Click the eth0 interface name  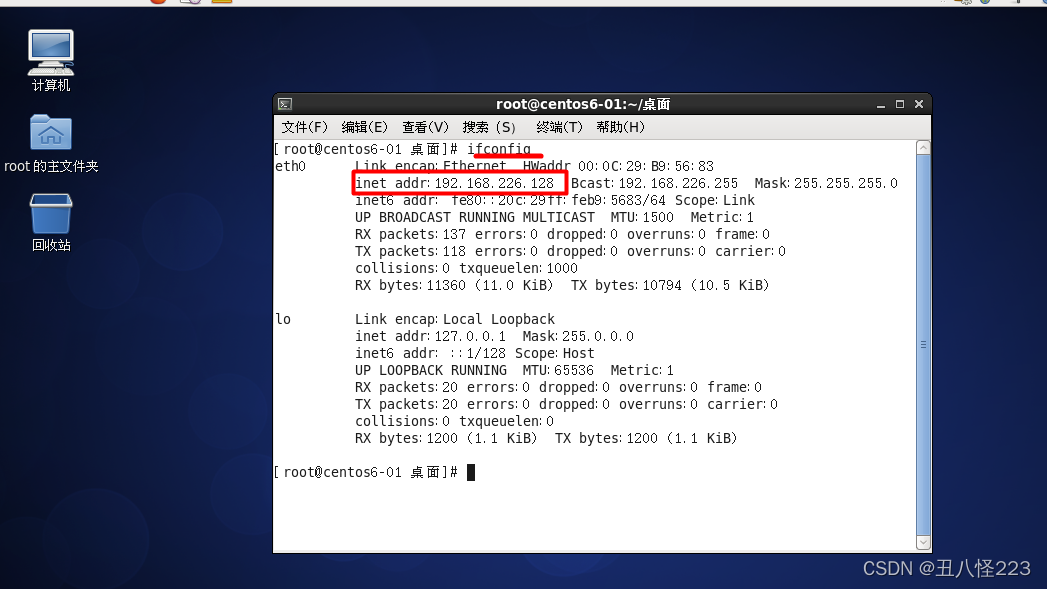(290, 166)
